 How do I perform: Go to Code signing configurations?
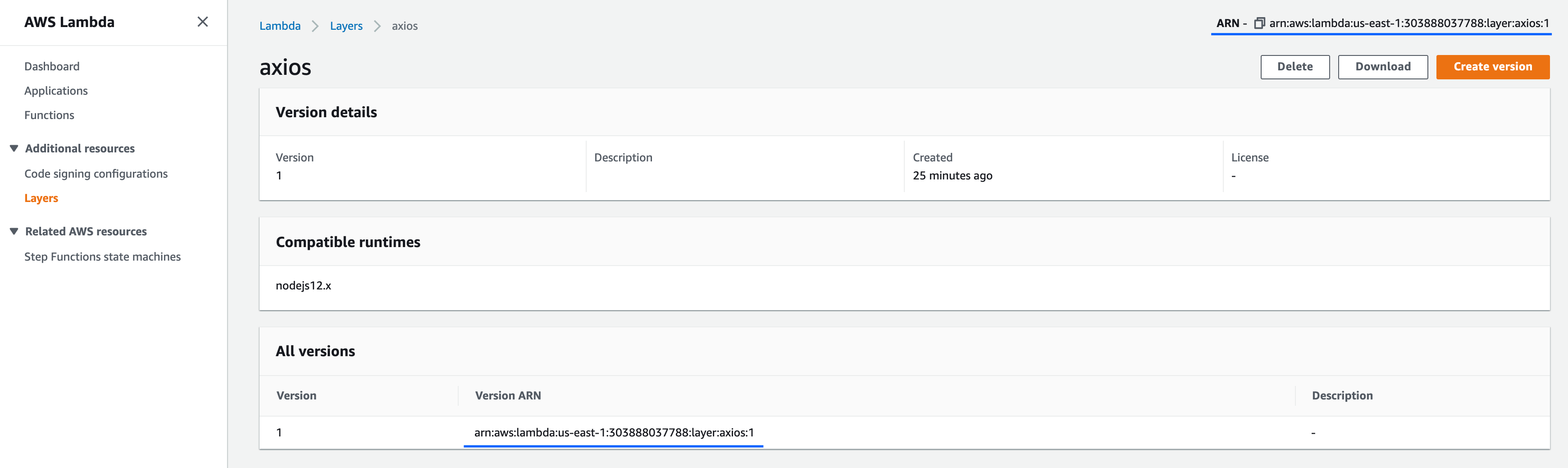pos(96,173)
